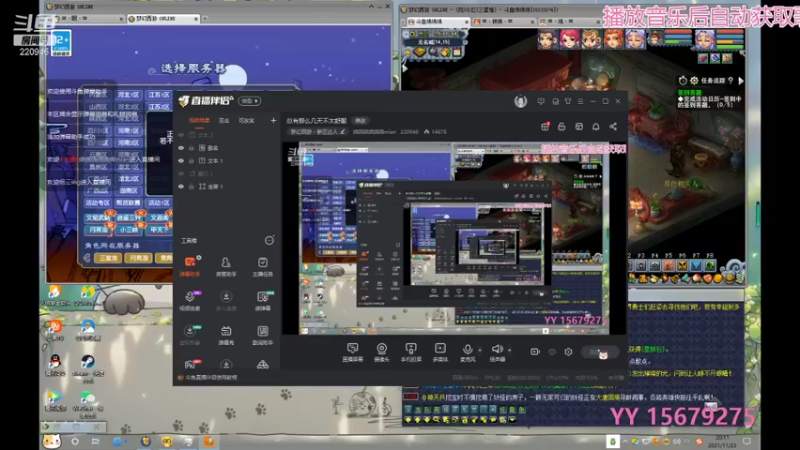
Task: Add a 摄像头 camera source
Action: click(x=382, y=352)
